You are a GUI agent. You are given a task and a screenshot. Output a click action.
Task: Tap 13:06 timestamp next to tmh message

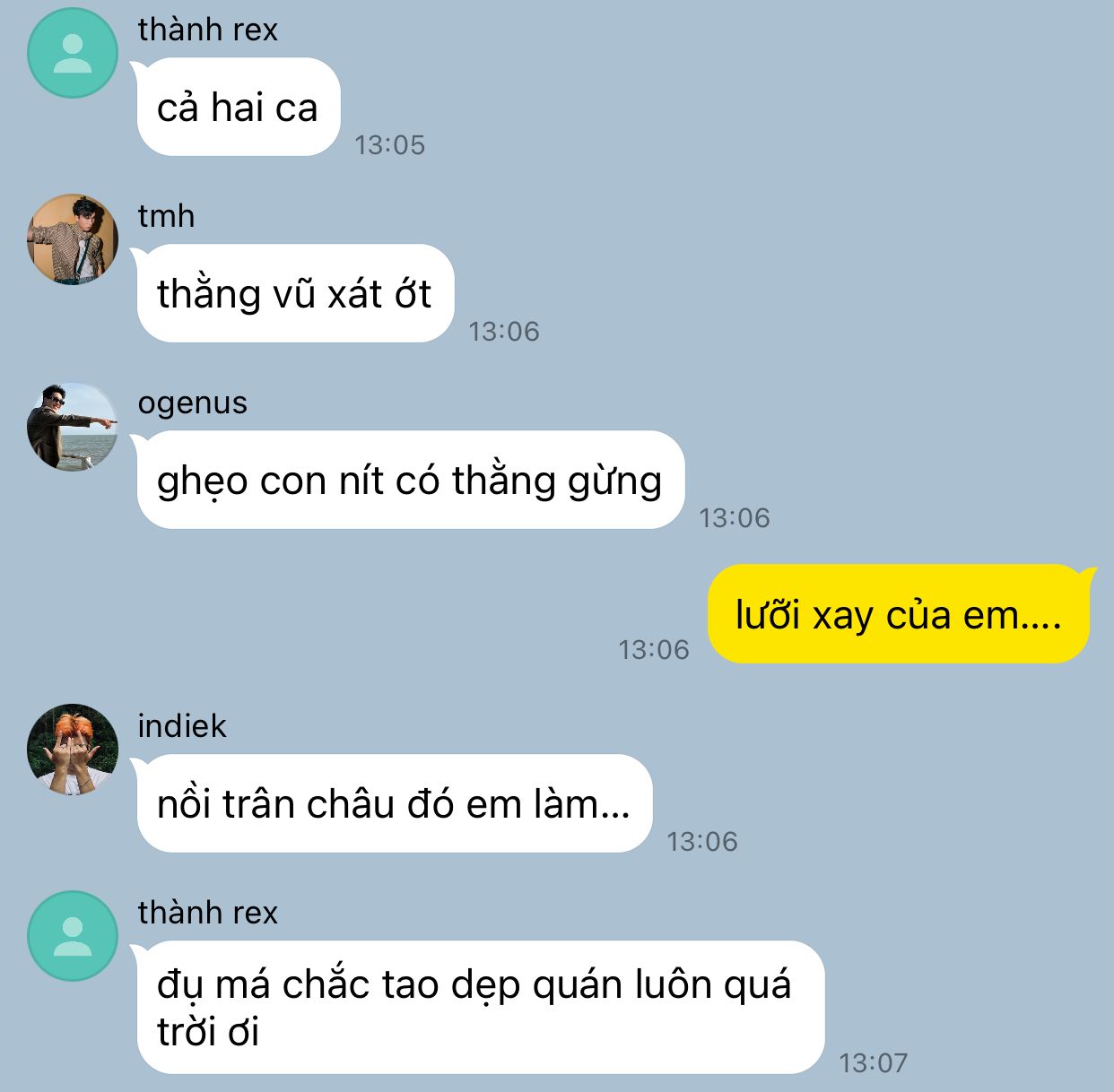click(504, 331)
